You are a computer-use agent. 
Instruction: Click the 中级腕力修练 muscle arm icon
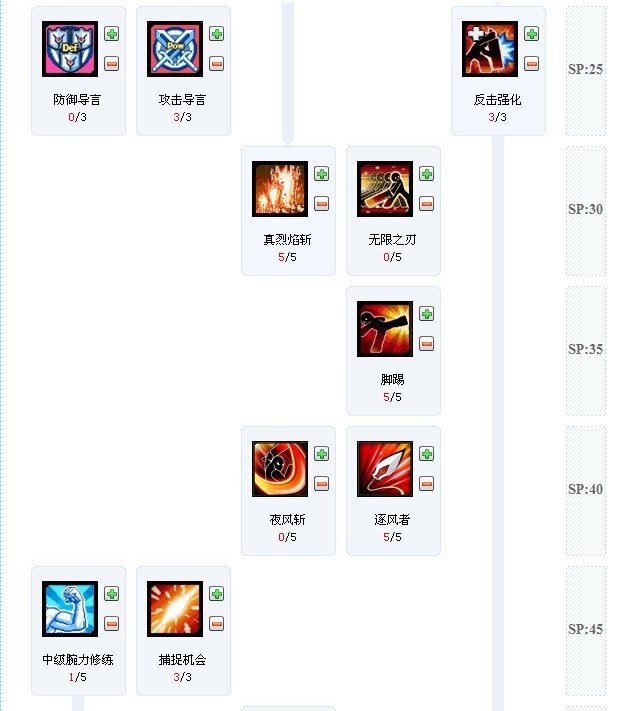tap(70, 609)
